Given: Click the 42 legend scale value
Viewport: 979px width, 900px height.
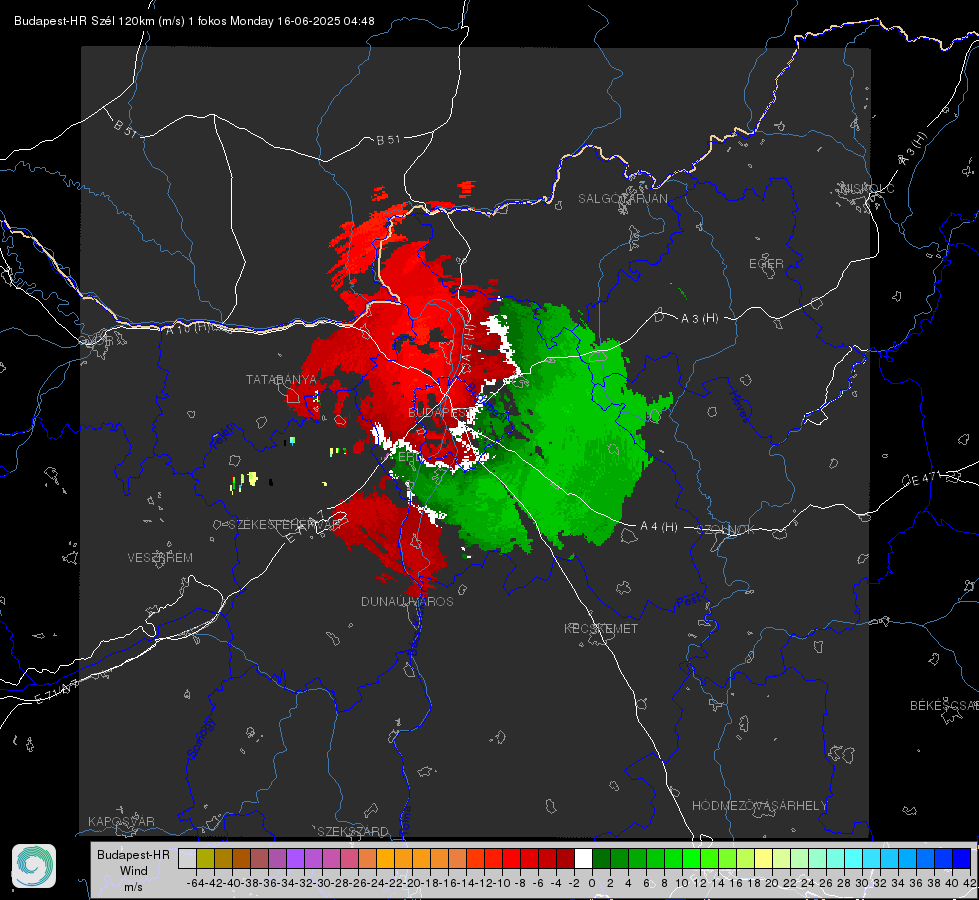Looking at the screenshot, I should [x=970, y=883].
